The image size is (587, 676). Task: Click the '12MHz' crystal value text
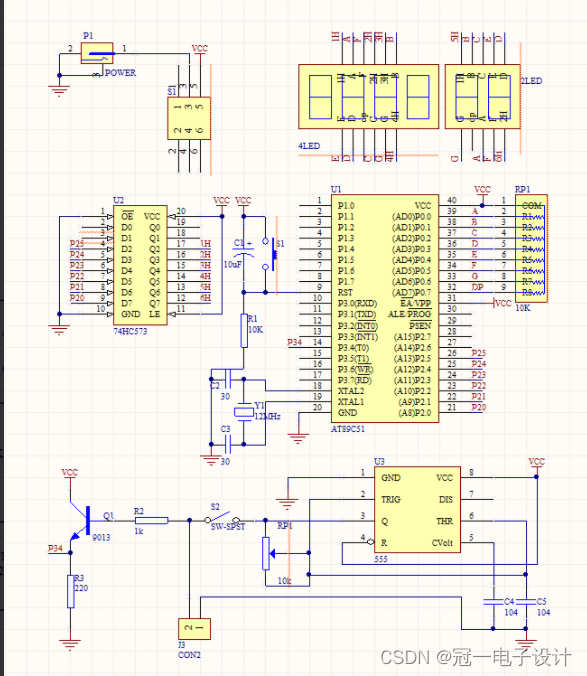tap(268, 416)
